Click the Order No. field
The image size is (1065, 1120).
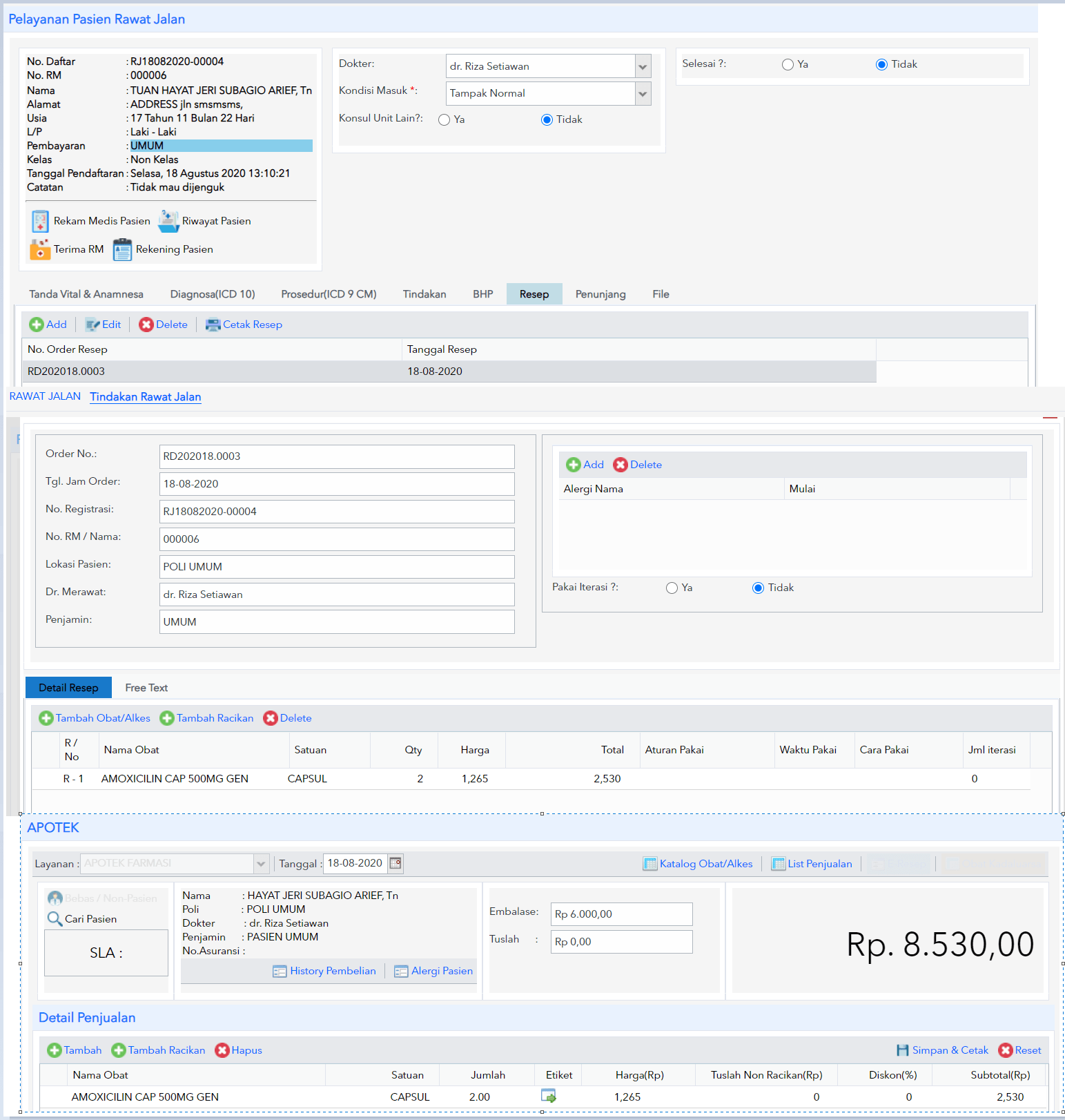(337, 456)
